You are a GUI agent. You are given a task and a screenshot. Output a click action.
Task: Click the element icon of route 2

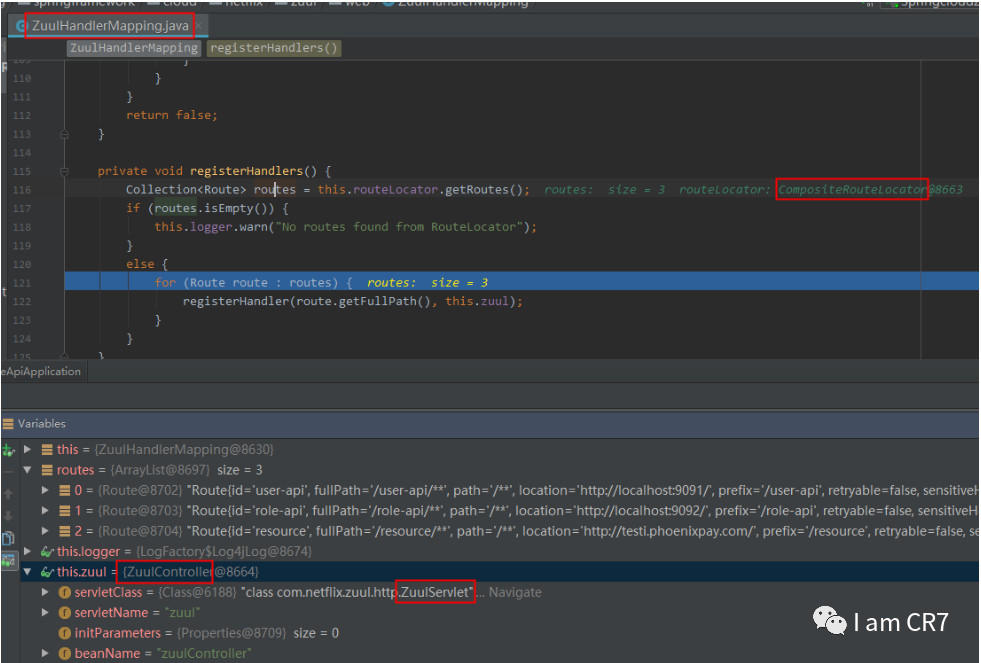click(64, 532)
